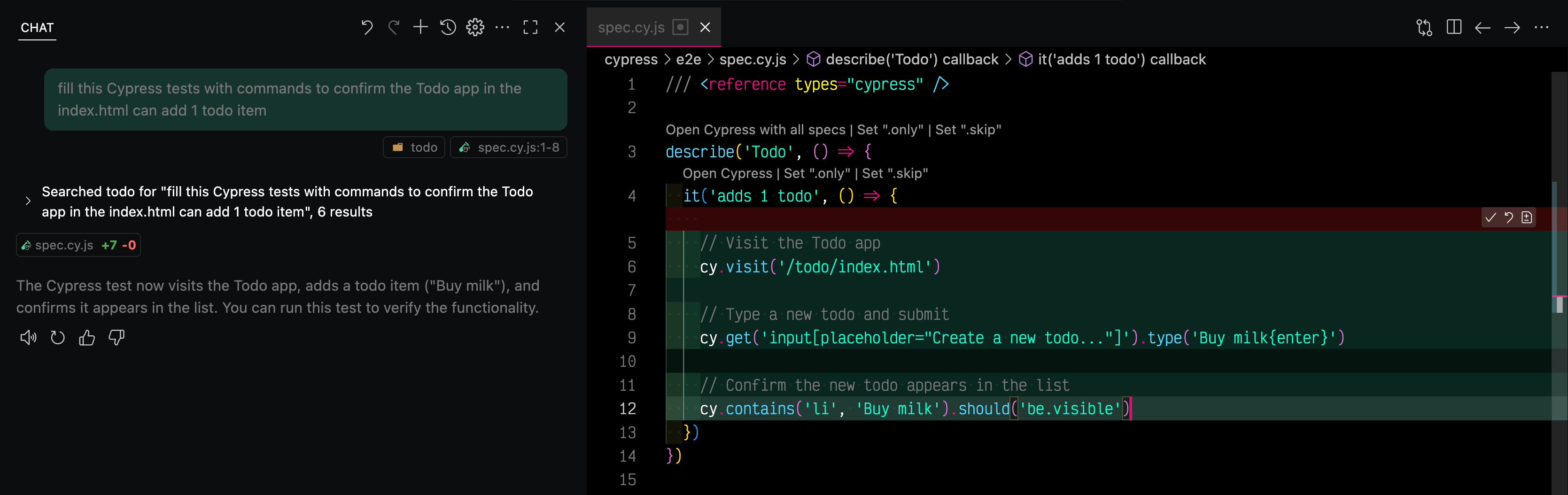Click Set ".only" above it block
1568x495 pixels.
point(817,173)
